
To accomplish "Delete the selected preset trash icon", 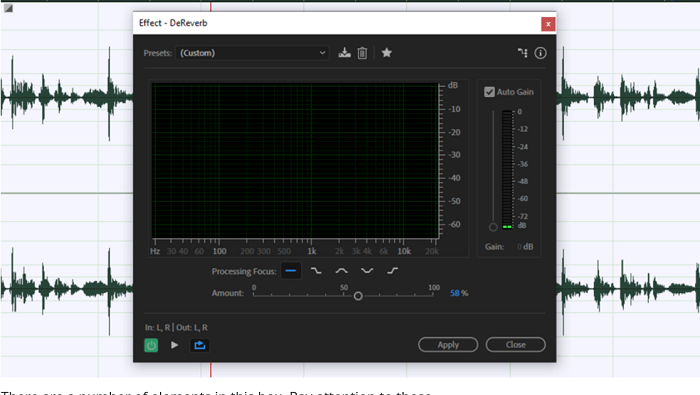I will [362, 53].
